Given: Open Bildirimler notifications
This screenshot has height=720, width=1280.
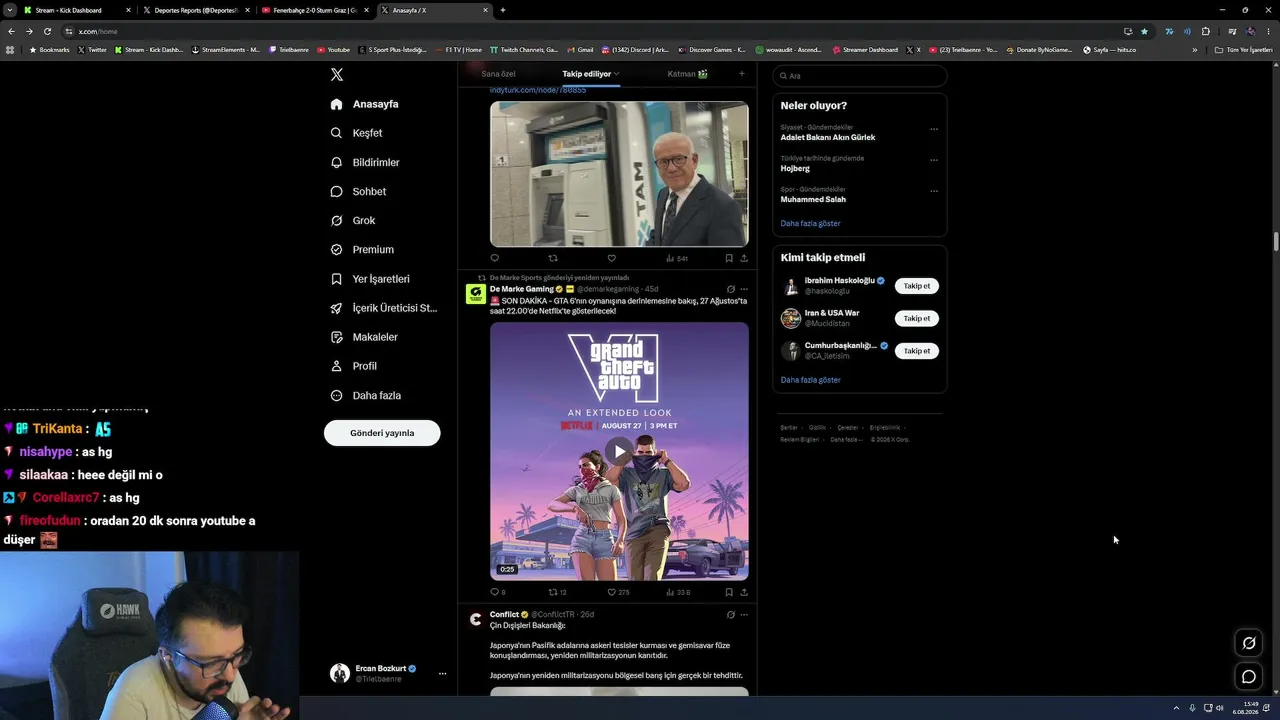Looking at the screenshot, I should pos(365,162).
